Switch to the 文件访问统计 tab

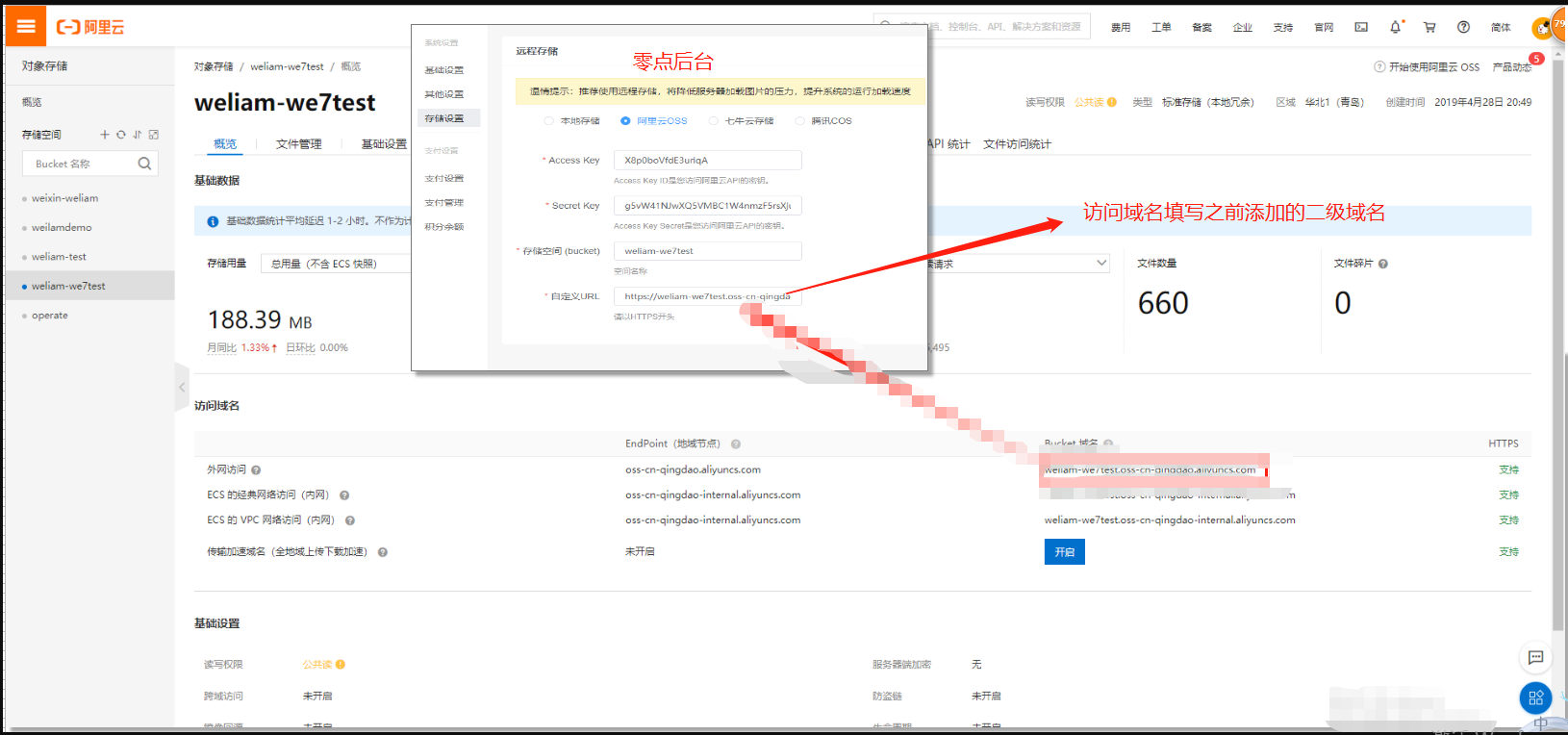(x=1017, y=144)
